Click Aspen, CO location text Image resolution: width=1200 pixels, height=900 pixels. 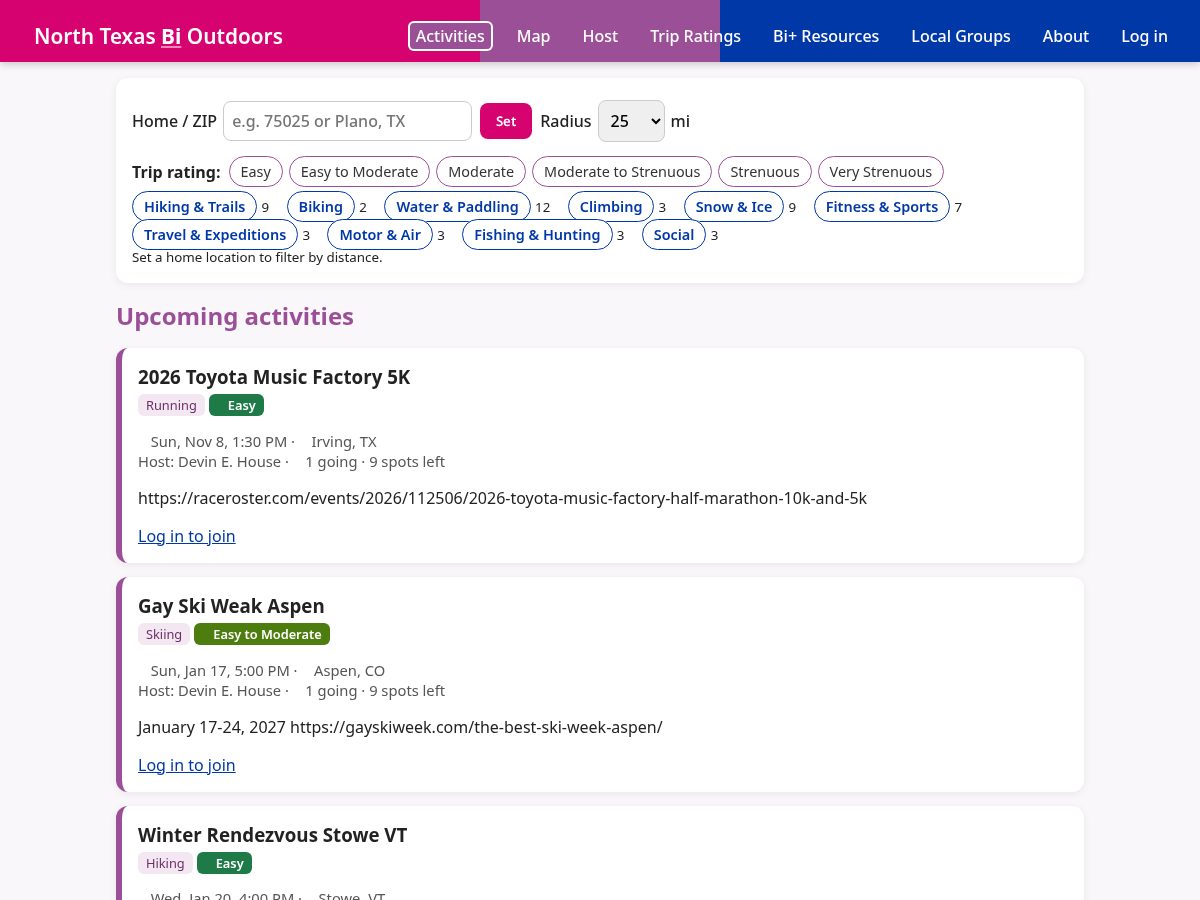349,671
